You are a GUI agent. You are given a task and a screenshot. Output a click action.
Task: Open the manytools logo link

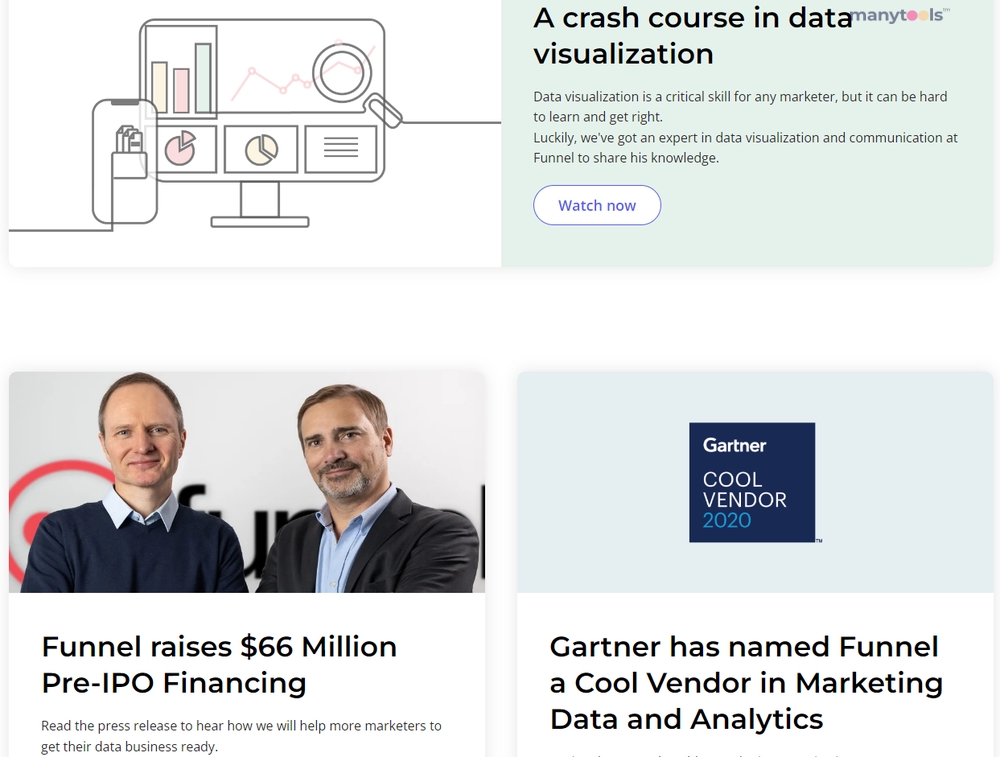click(900, 15)
